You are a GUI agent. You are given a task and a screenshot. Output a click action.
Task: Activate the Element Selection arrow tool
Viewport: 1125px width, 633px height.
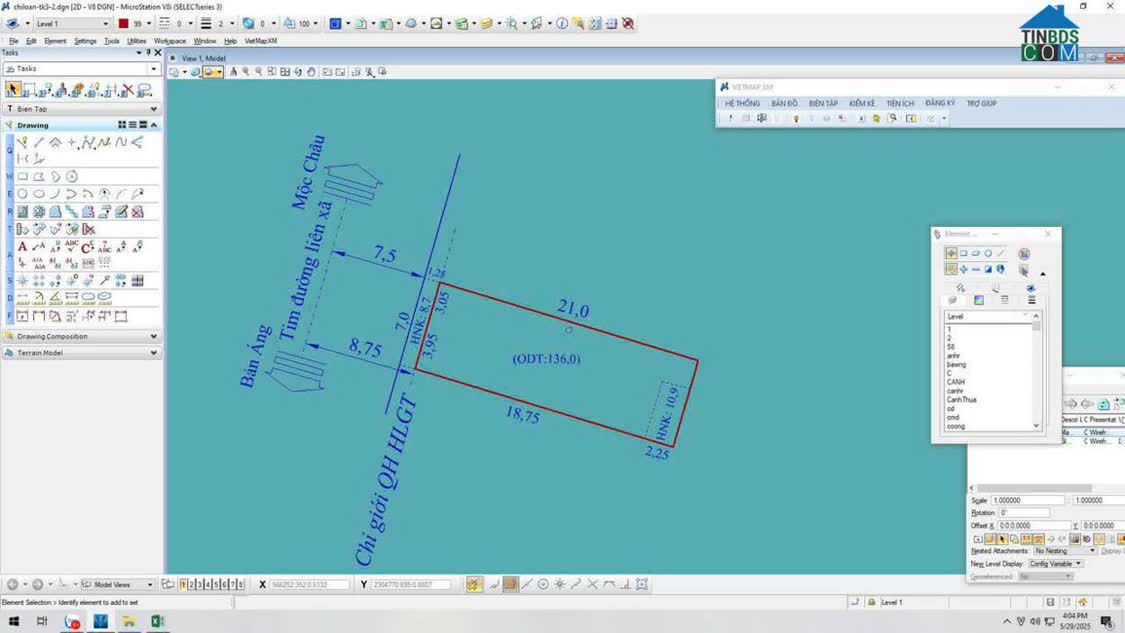(13, 90)
